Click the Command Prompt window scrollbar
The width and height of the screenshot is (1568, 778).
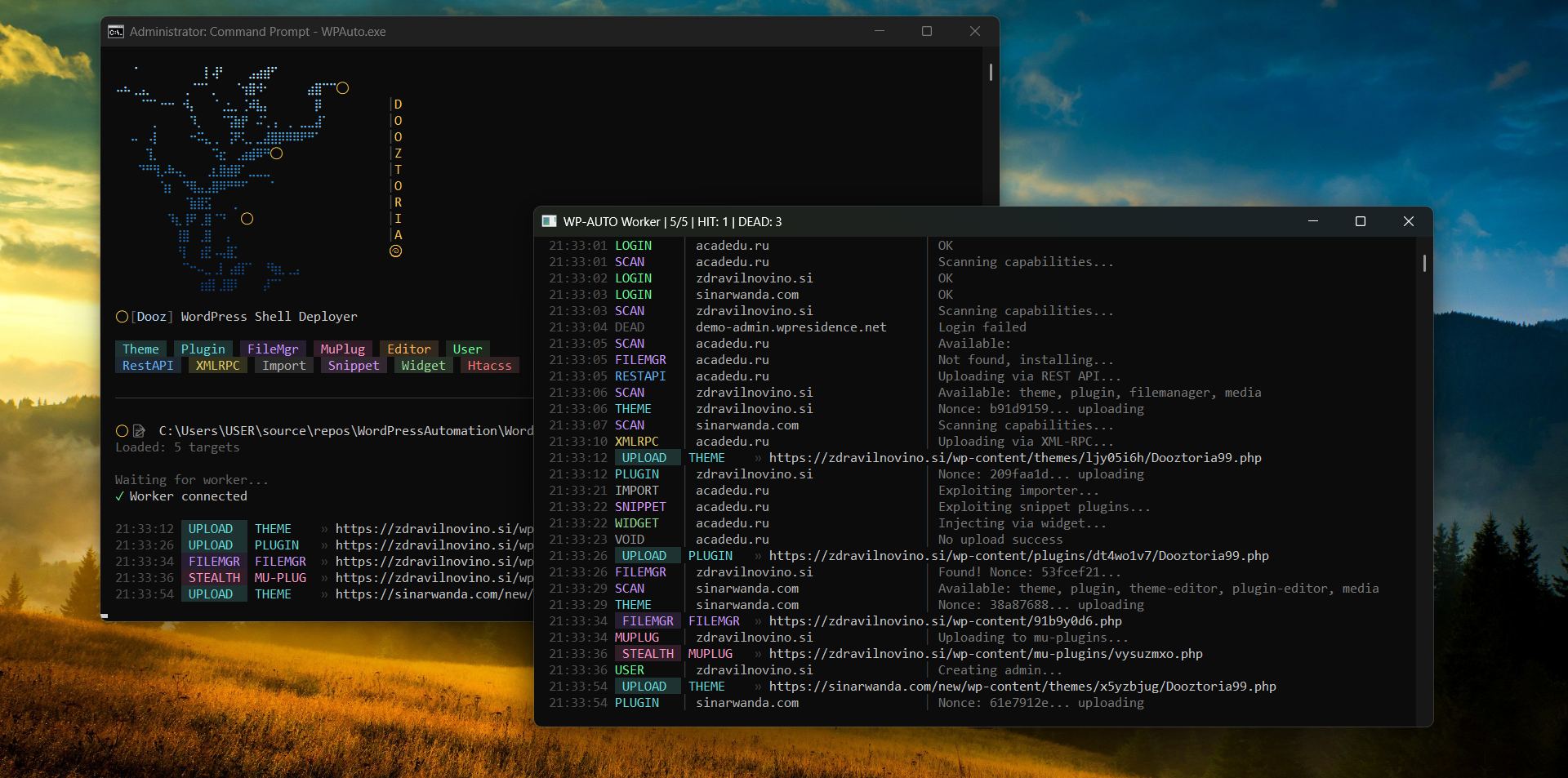[x=991, y=73]
